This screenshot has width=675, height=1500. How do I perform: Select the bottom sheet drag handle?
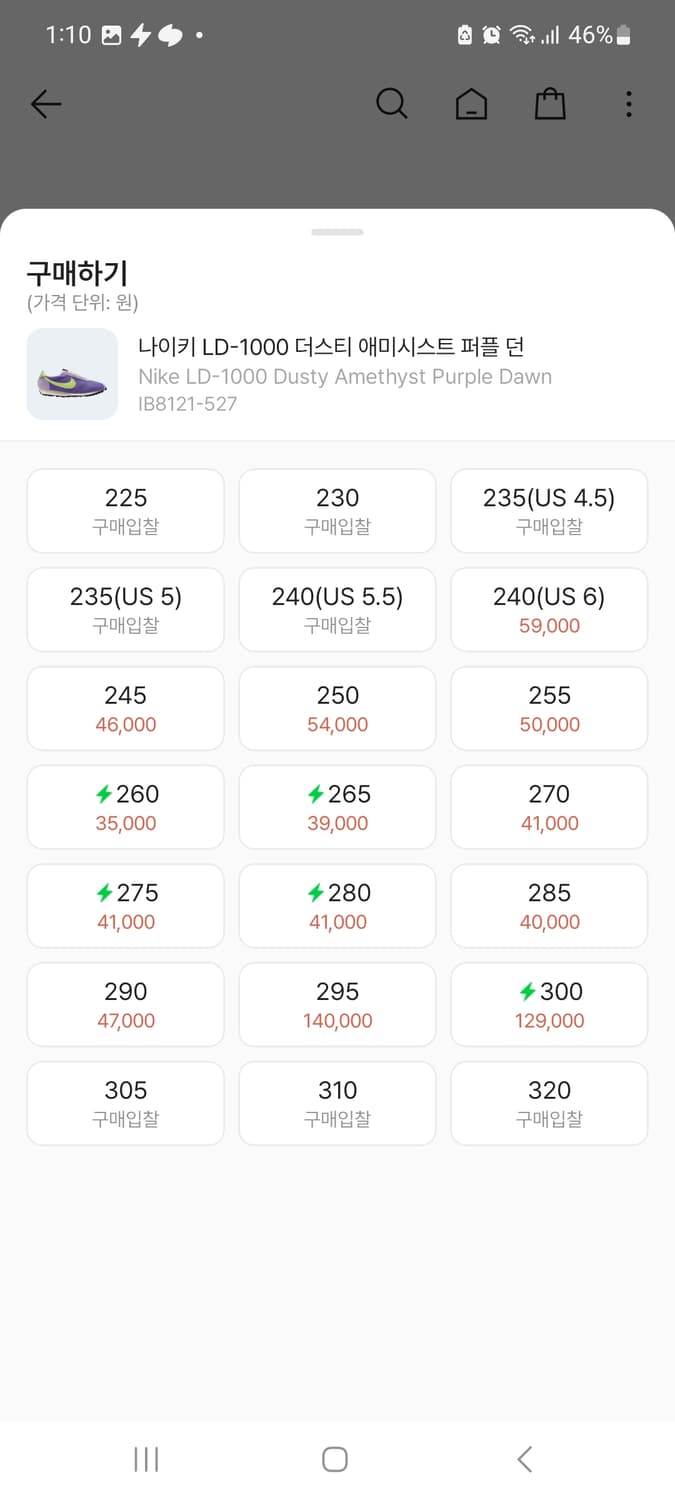click(337, 232)
